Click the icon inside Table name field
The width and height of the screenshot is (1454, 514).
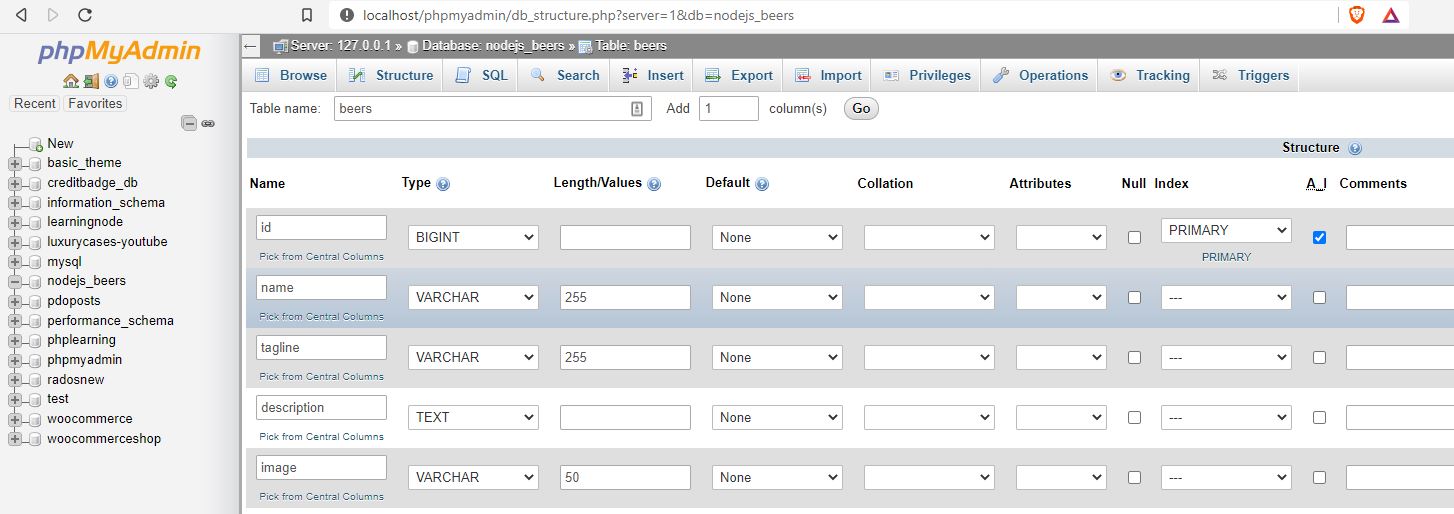[637, 109]
